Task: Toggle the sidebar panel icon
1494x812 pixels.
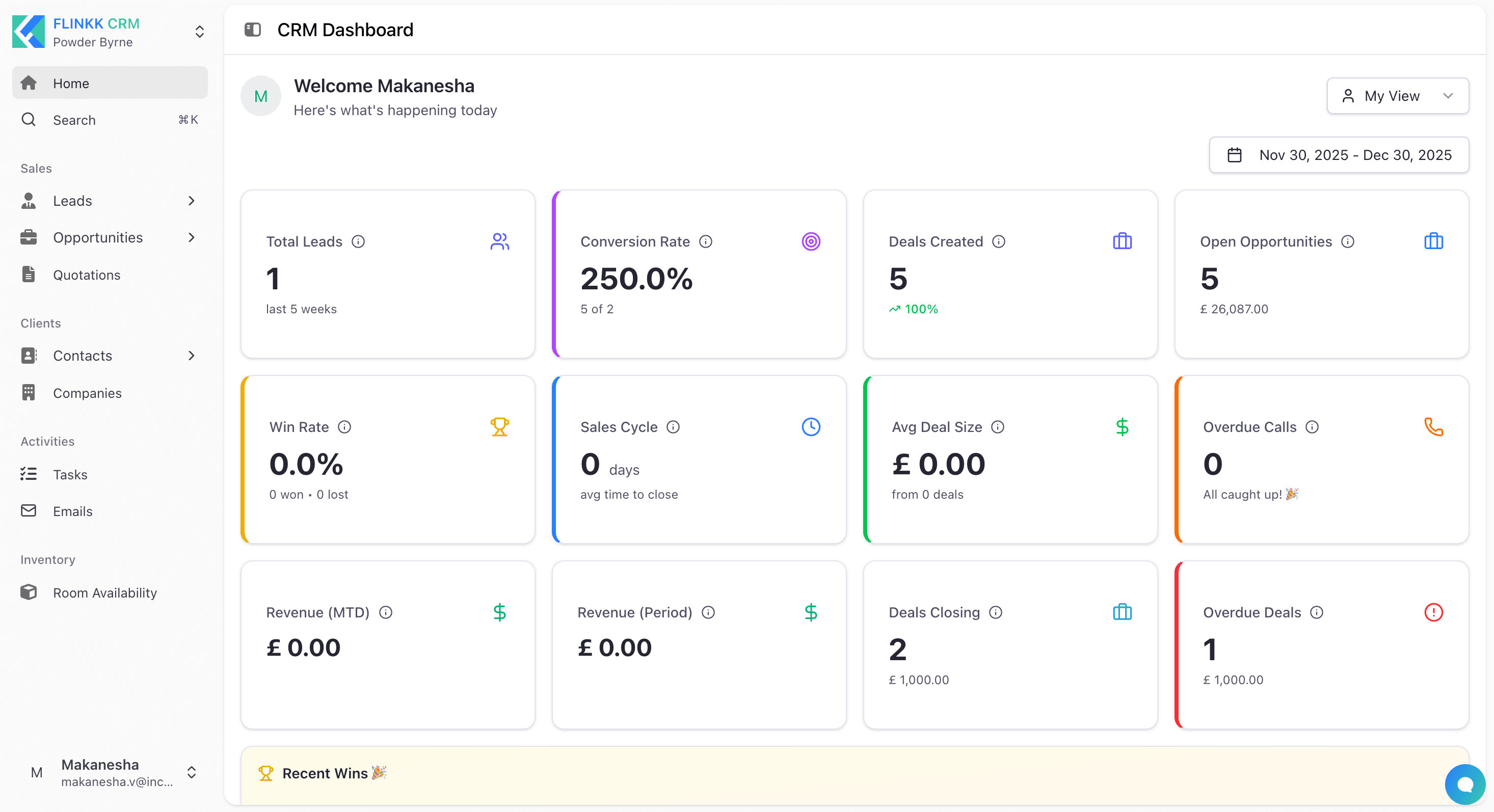Action: point(252,30)
